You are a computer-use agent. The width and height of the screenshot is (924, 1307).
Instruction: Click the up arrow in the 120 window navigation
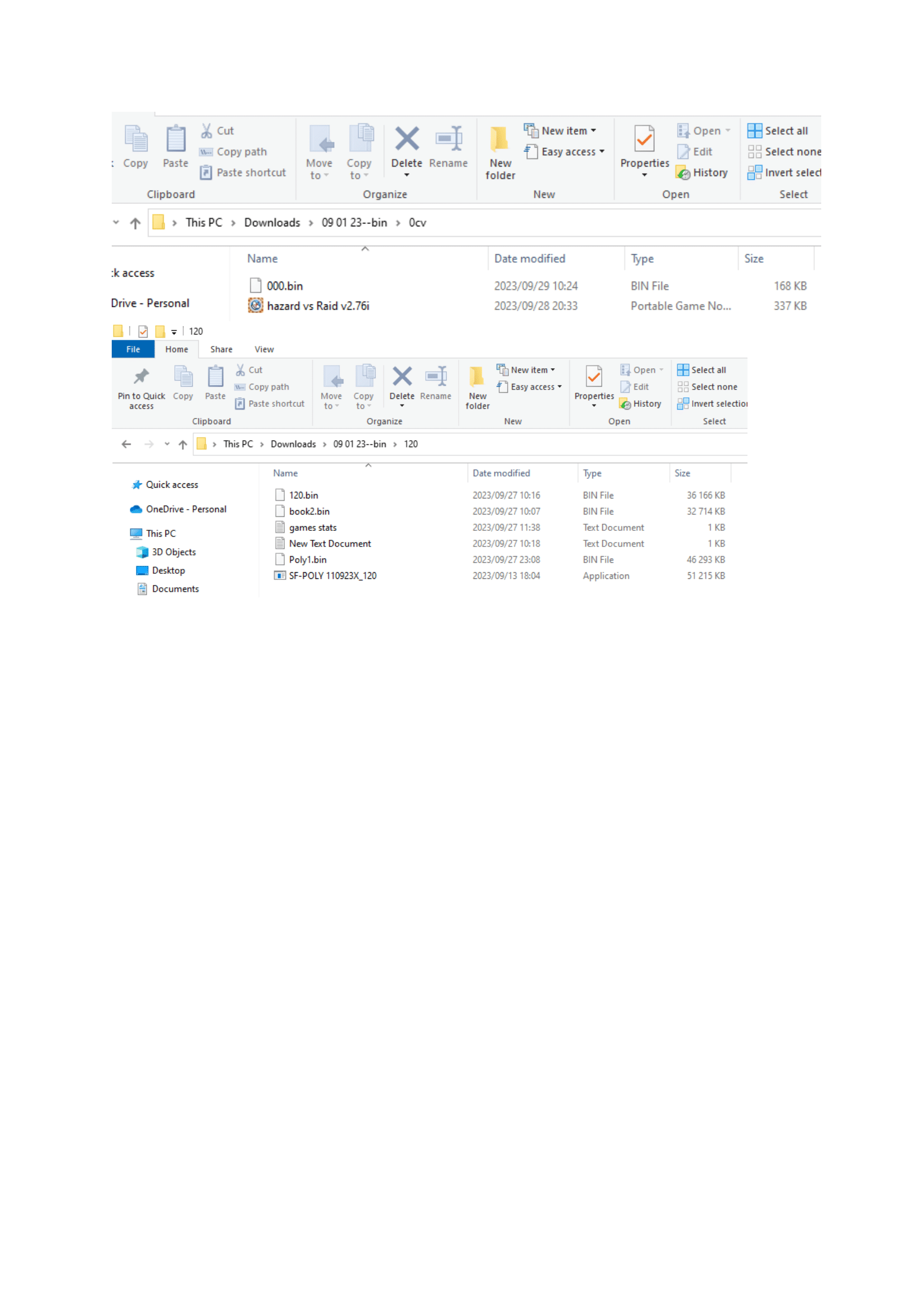pos(183,445)
